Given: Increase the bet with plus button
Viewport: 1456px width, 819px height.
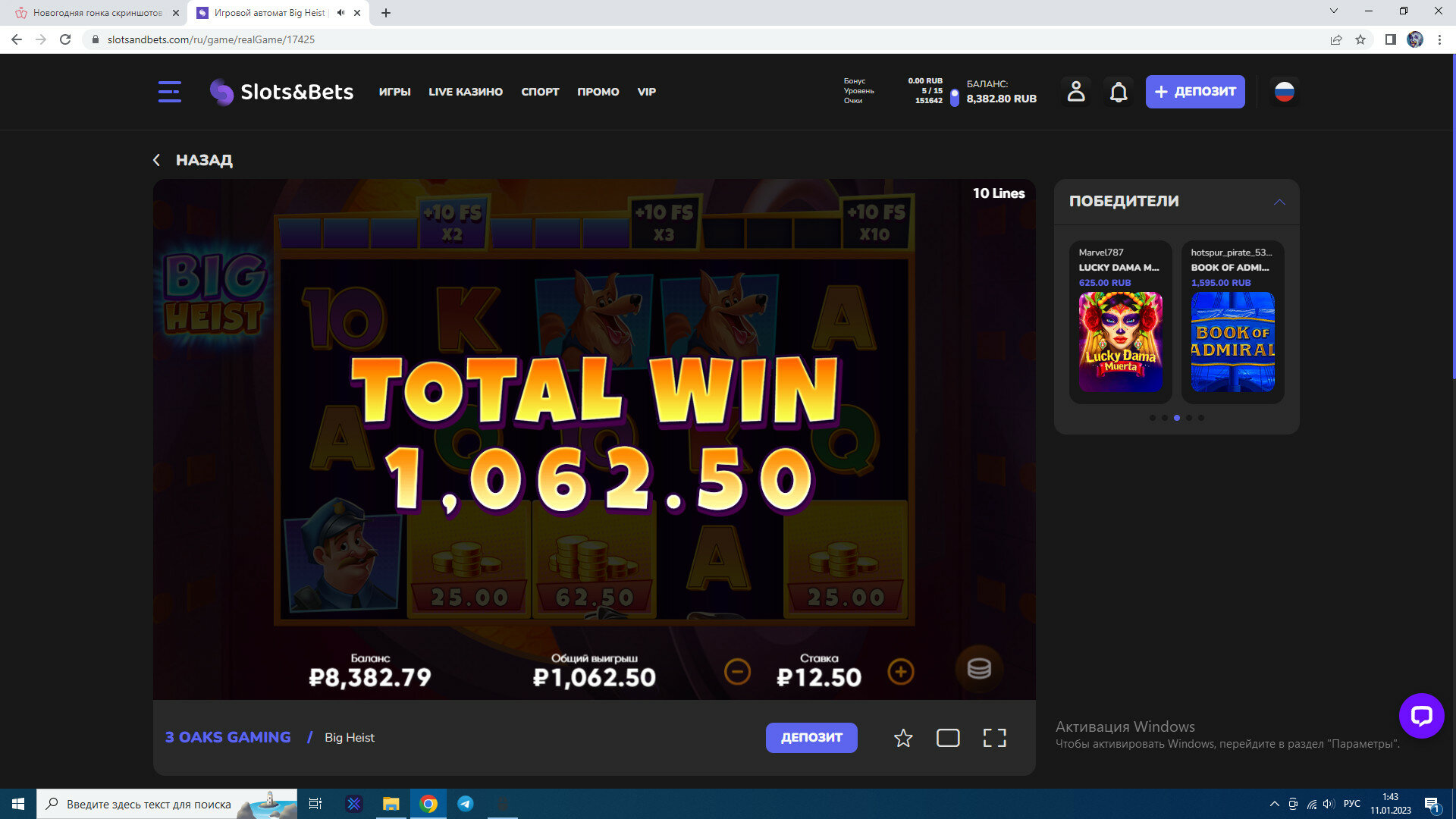Looking at the screenshot, I should 900,672.
